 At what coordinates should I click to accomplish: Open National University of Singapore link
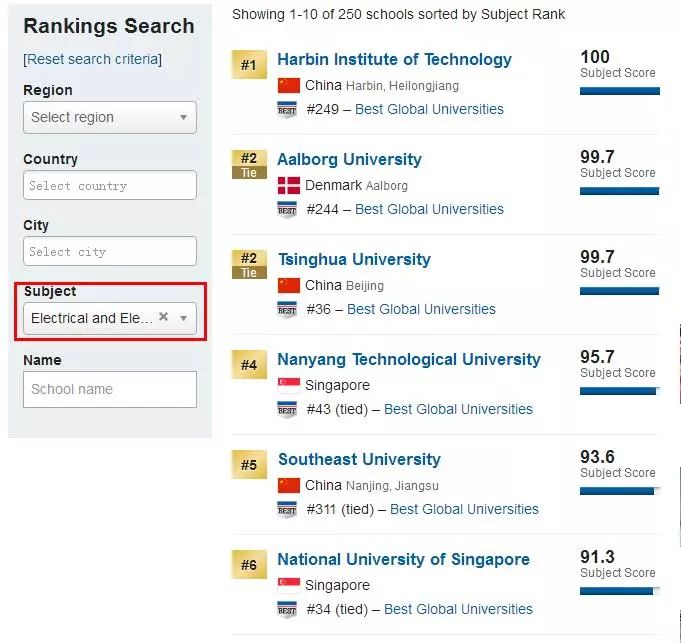403,559
